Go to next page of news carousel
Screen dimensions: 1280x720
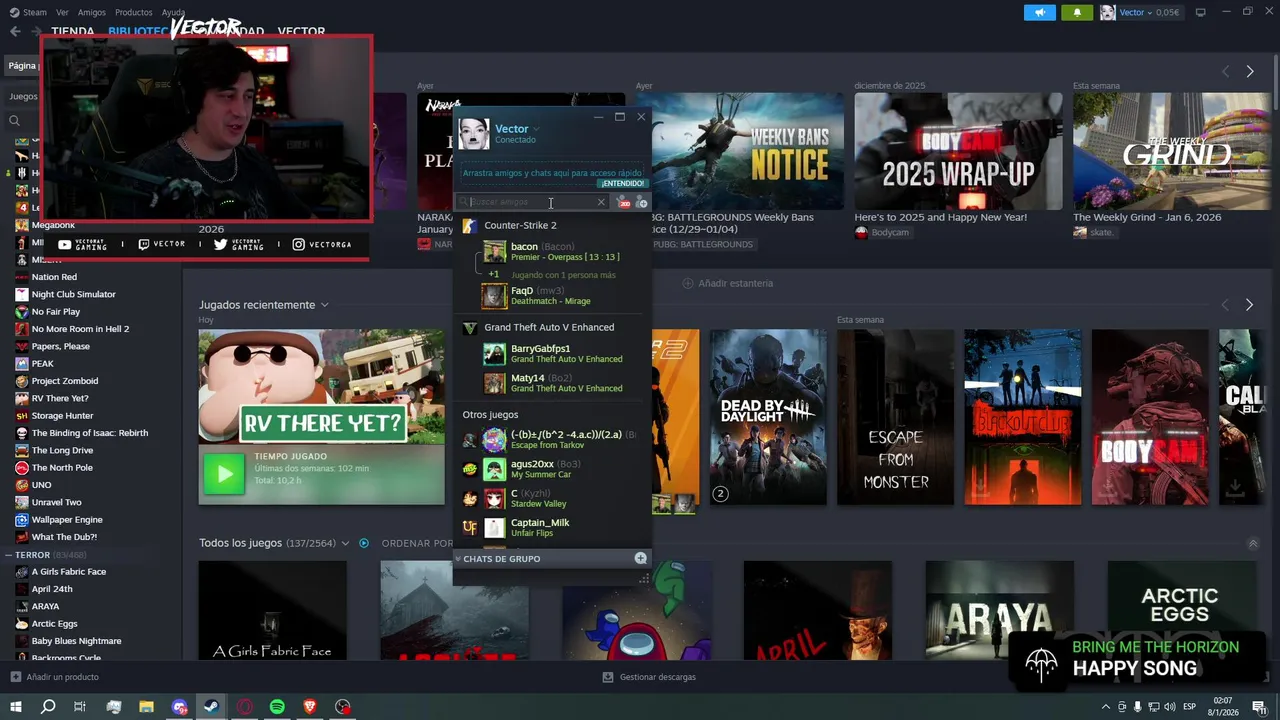click(x=1249, y=71)
